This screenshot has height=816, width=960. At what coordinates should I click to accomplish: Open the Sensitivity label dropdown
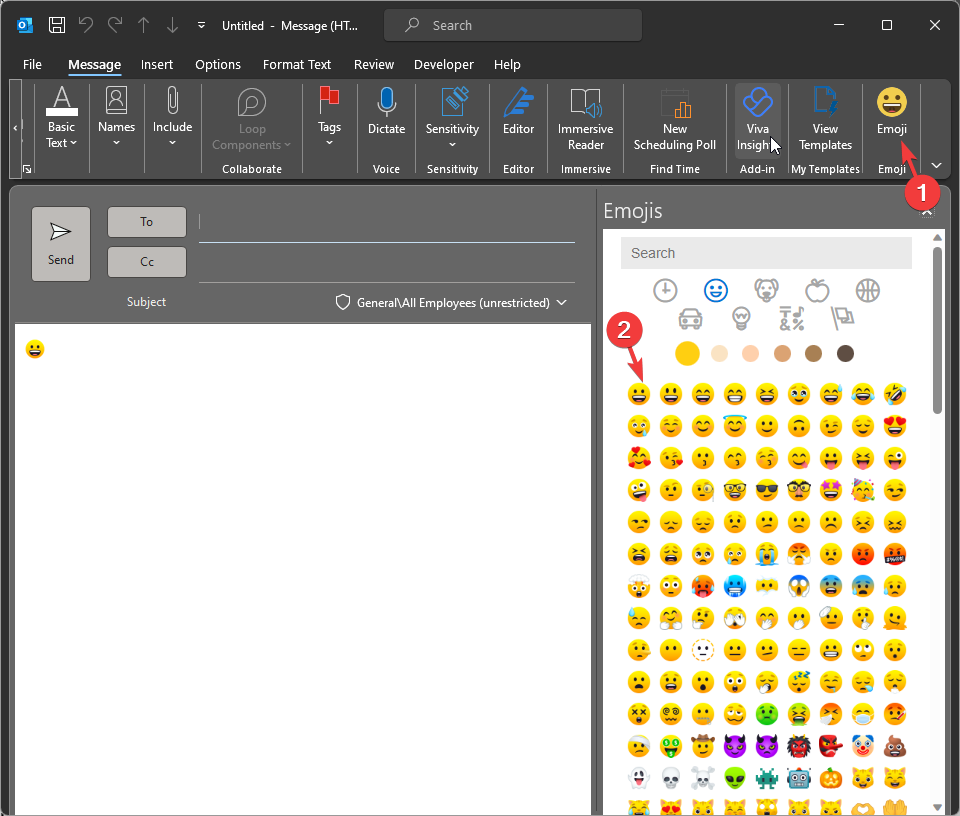[452, 118]
